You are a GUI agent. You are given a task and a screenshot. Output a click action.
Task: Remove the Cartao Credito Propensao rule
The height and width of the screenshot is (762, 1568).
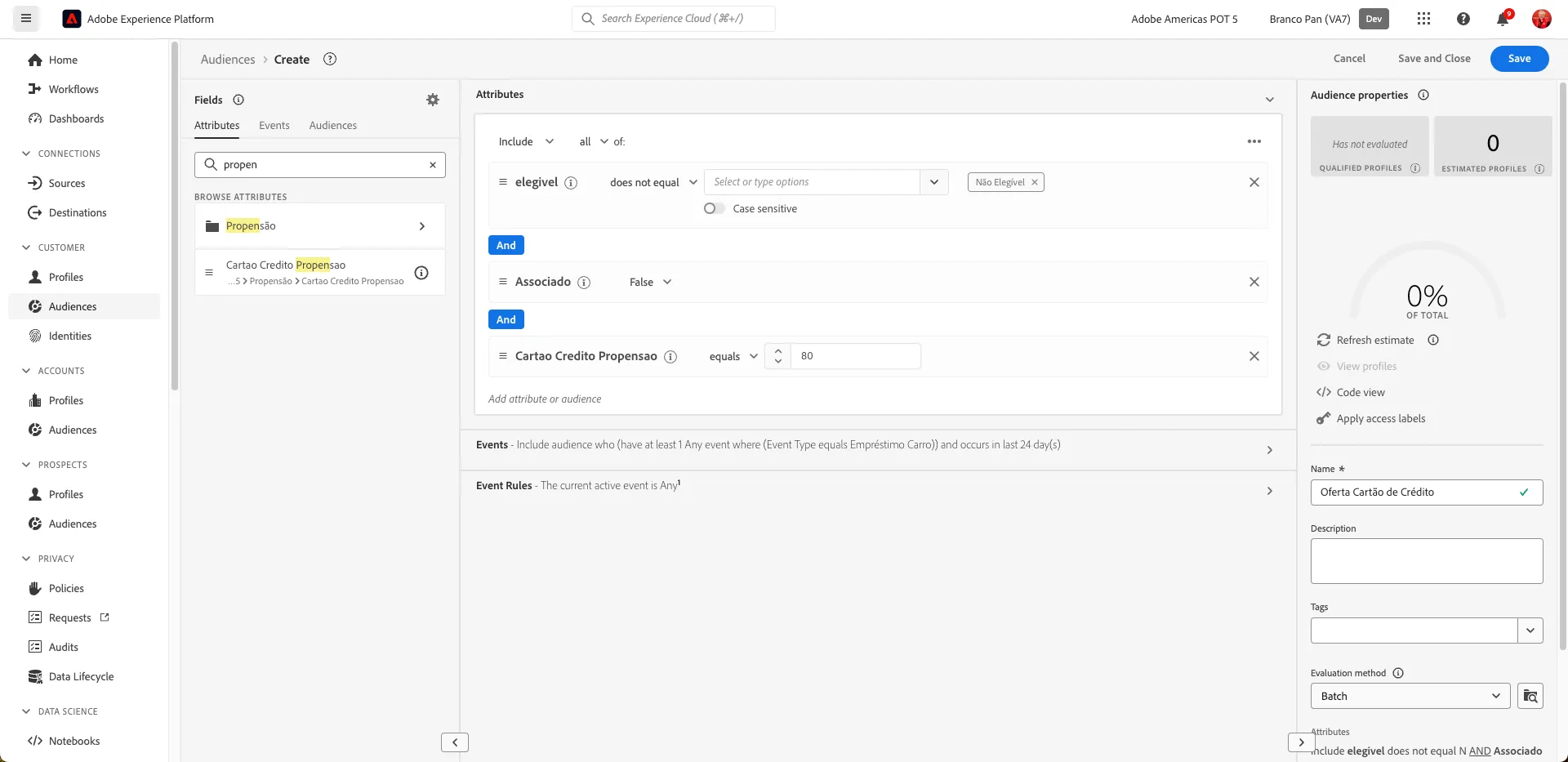coord(1254,356)
